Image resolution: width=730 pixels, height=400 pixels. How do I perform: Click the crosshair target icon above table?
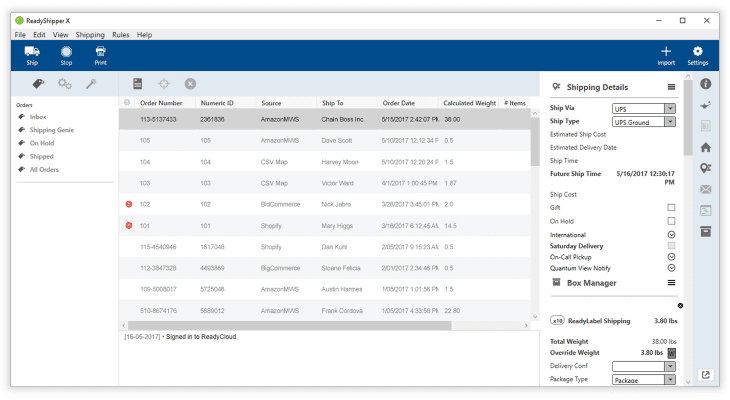pyautogui.click(x=164, y=84)
